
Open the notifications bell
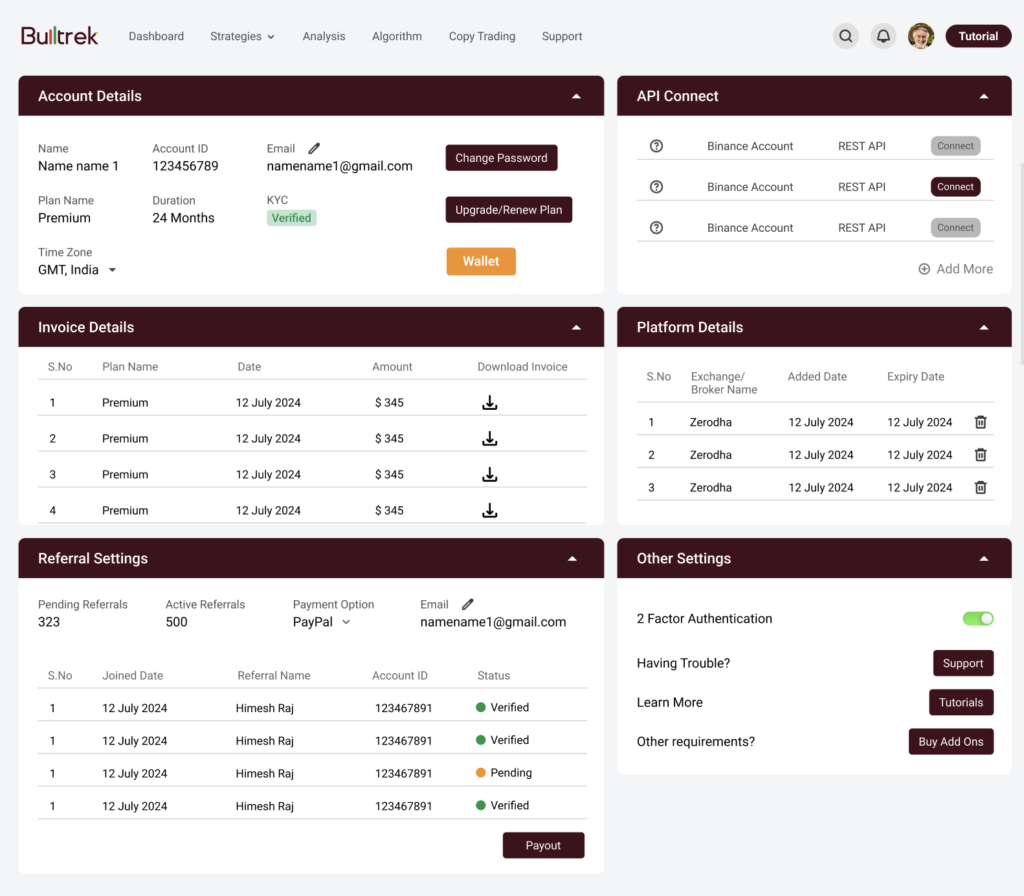point(883,36)
